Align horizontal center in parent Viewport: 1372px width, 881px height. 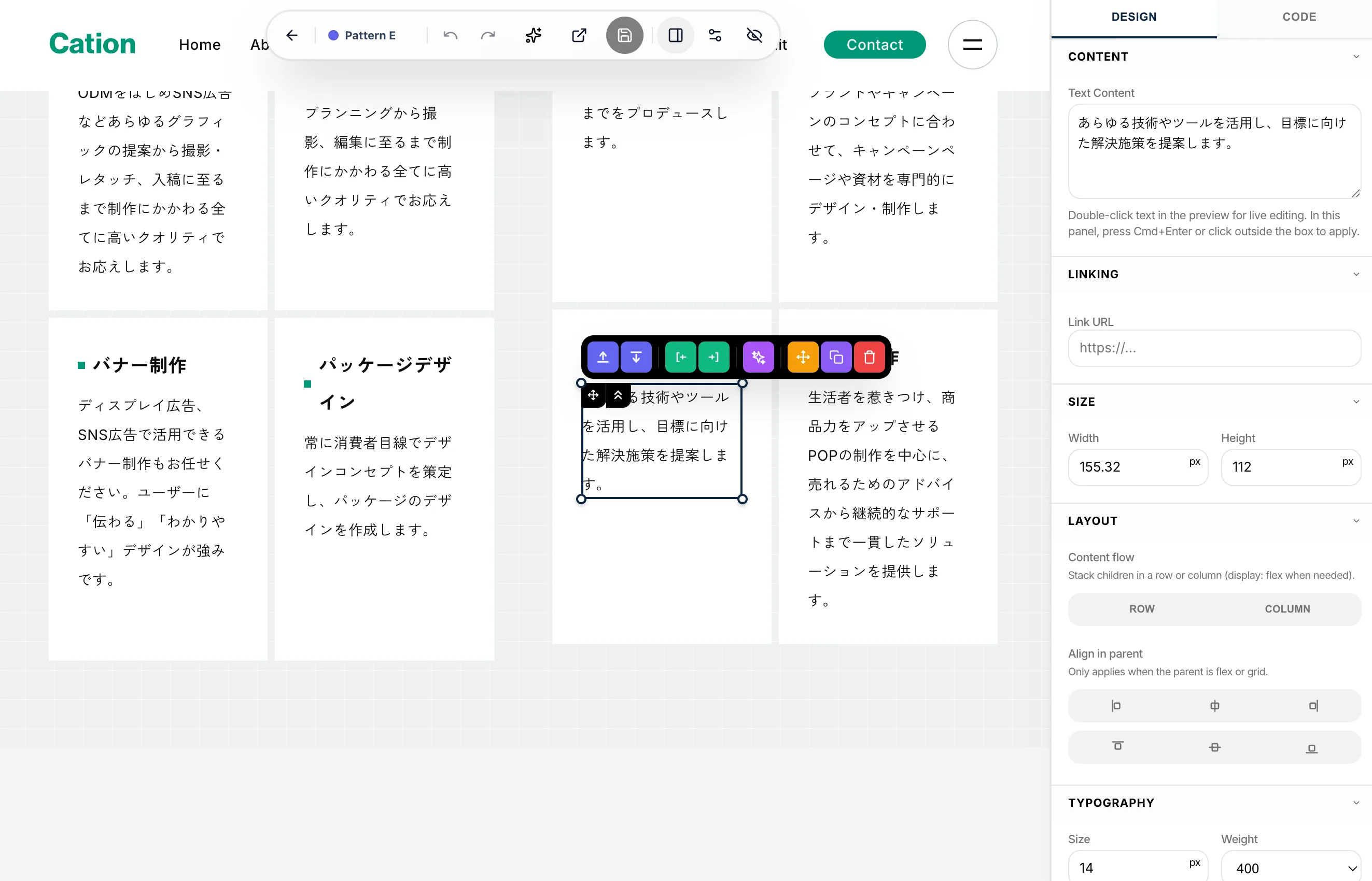(1214, 706)
